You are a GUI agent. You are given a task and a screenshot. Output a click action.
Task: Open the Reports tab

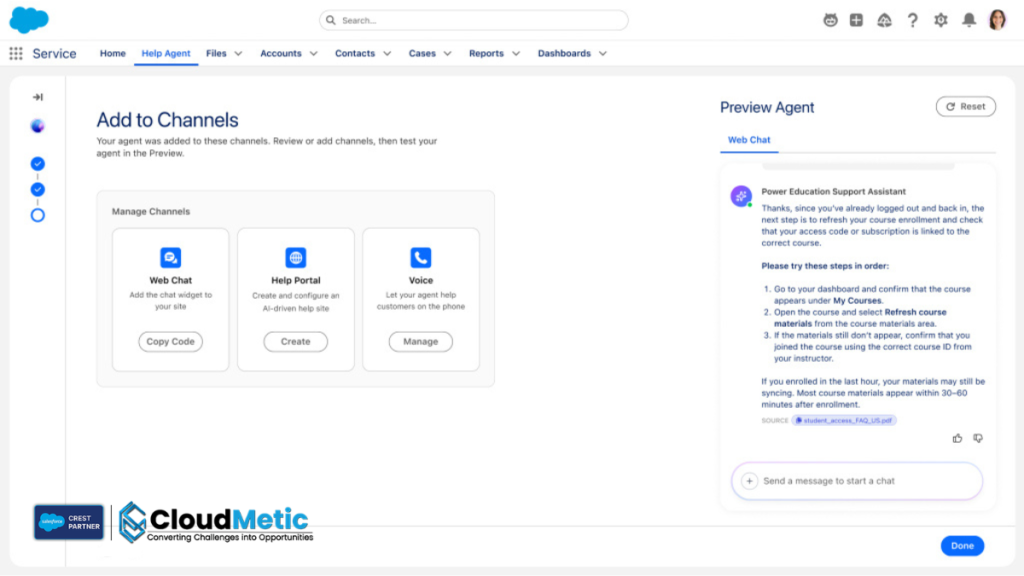[x=487, y=54]
